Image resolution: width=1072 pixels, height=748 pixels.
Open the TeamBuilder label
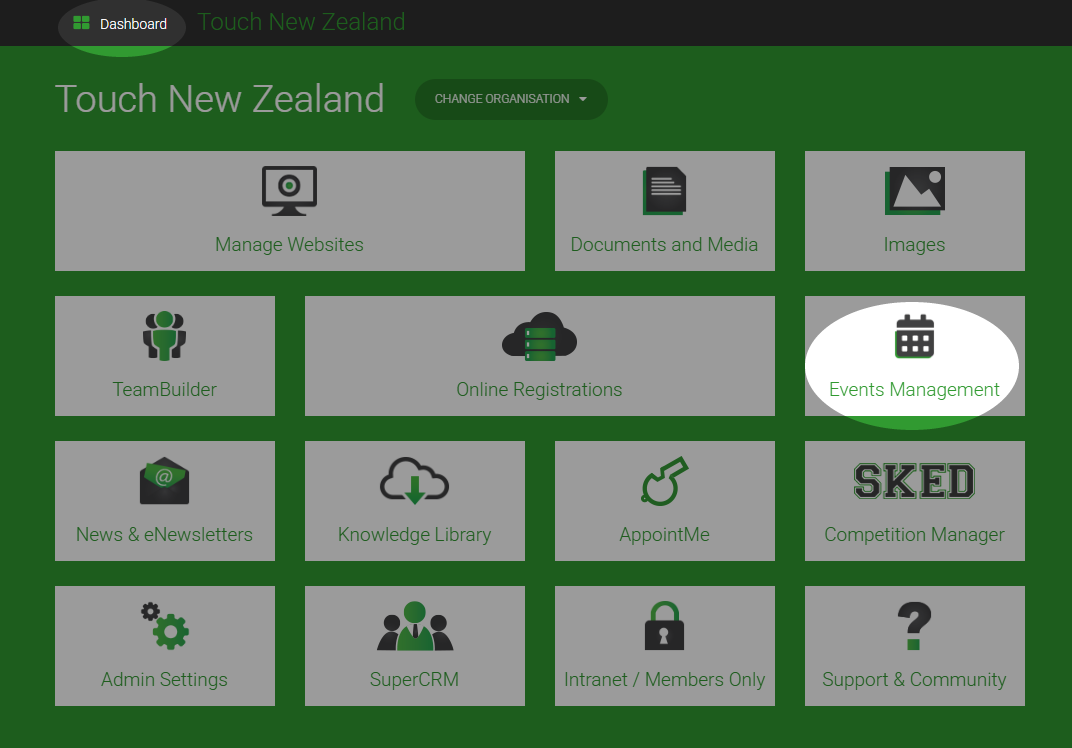point(165,389)
